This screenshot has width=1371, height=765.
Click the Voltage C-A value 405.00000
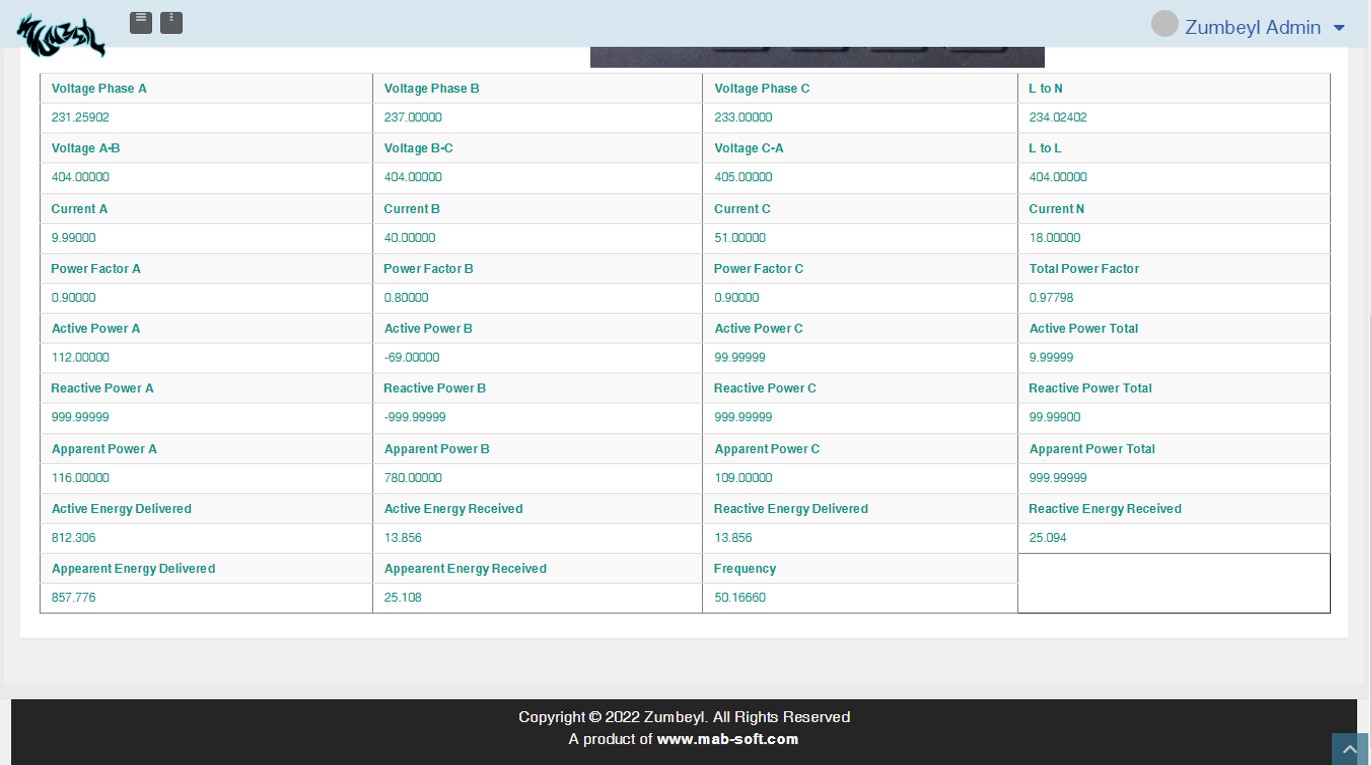[x=743, y=177]
